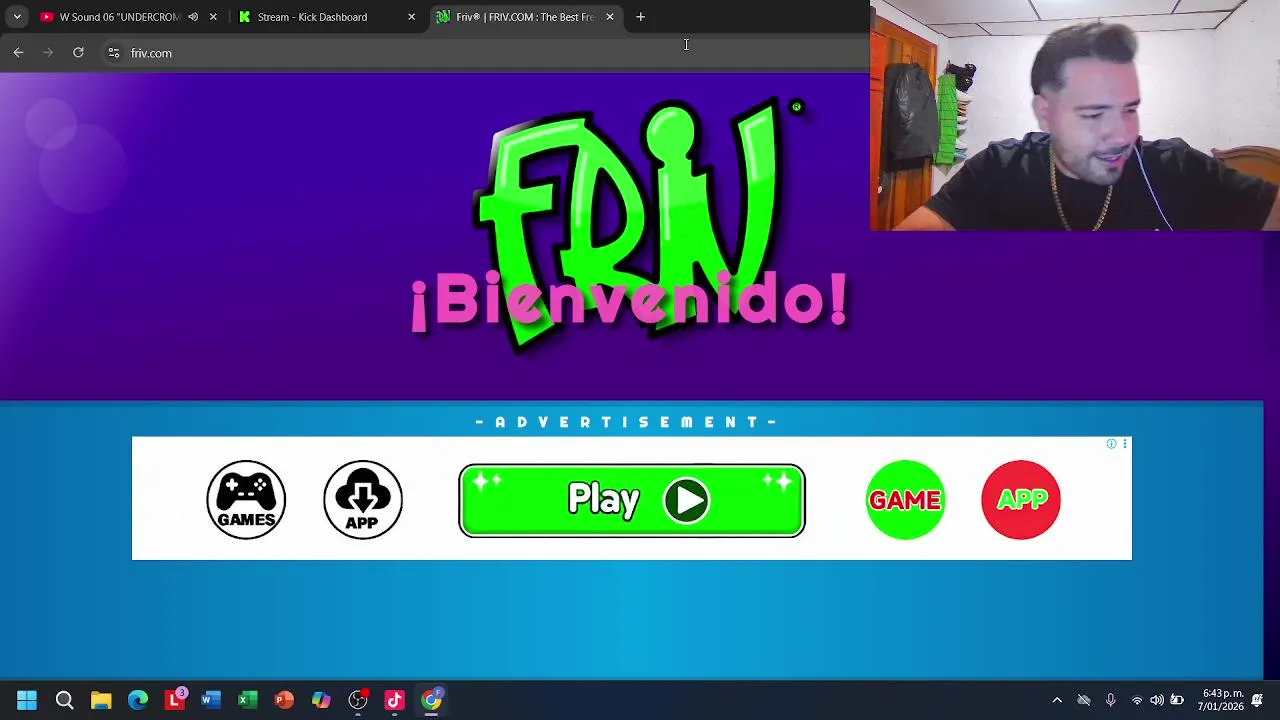Close the Friv browser tab
The width and height of the screenshot is (1280, 720).
[610, 17]
